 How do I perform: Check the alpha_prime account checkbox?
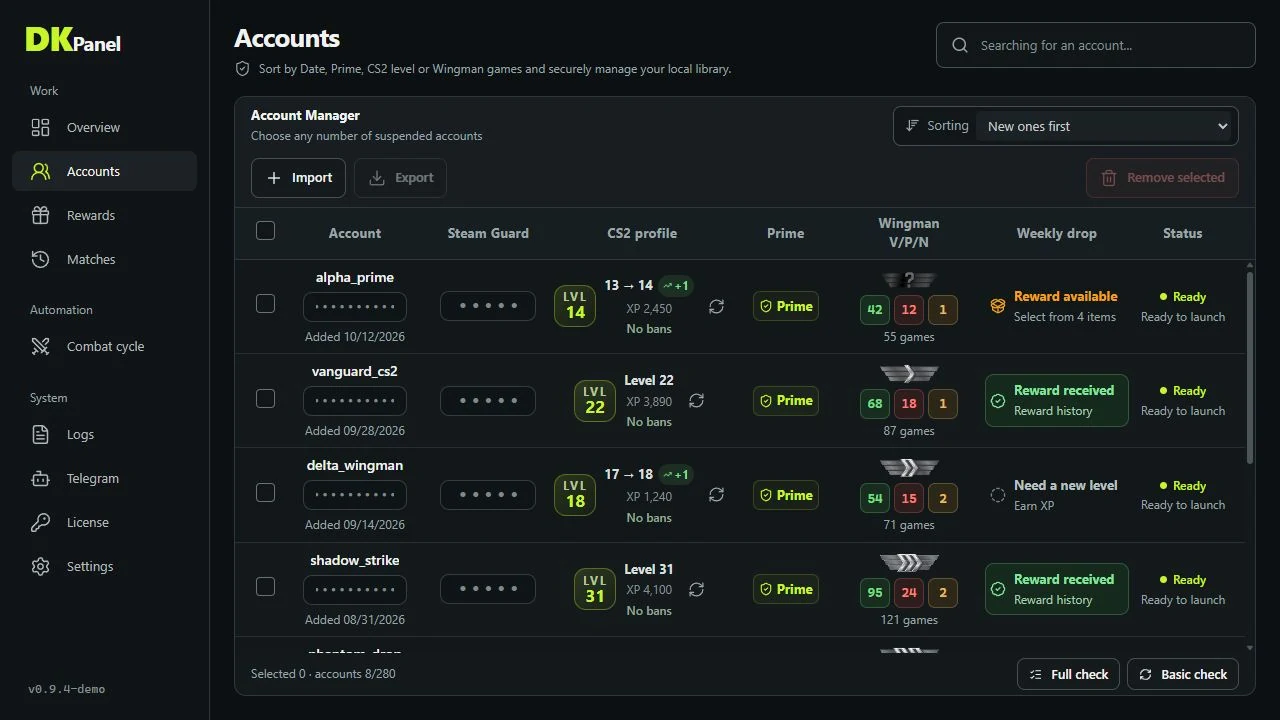pyautogui.click(x=265, y=303)
